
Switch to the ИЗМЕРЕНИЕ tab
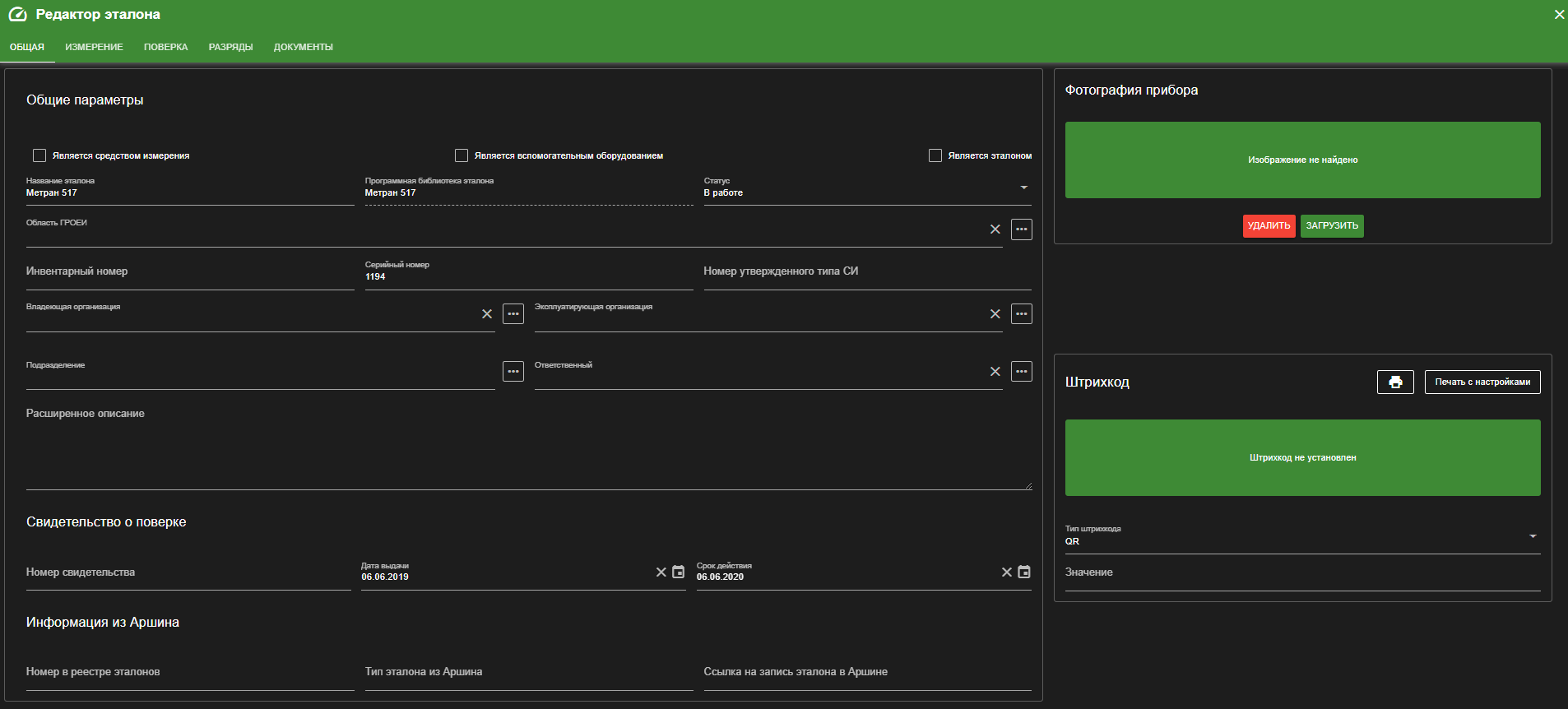click(x=95, y=47)
